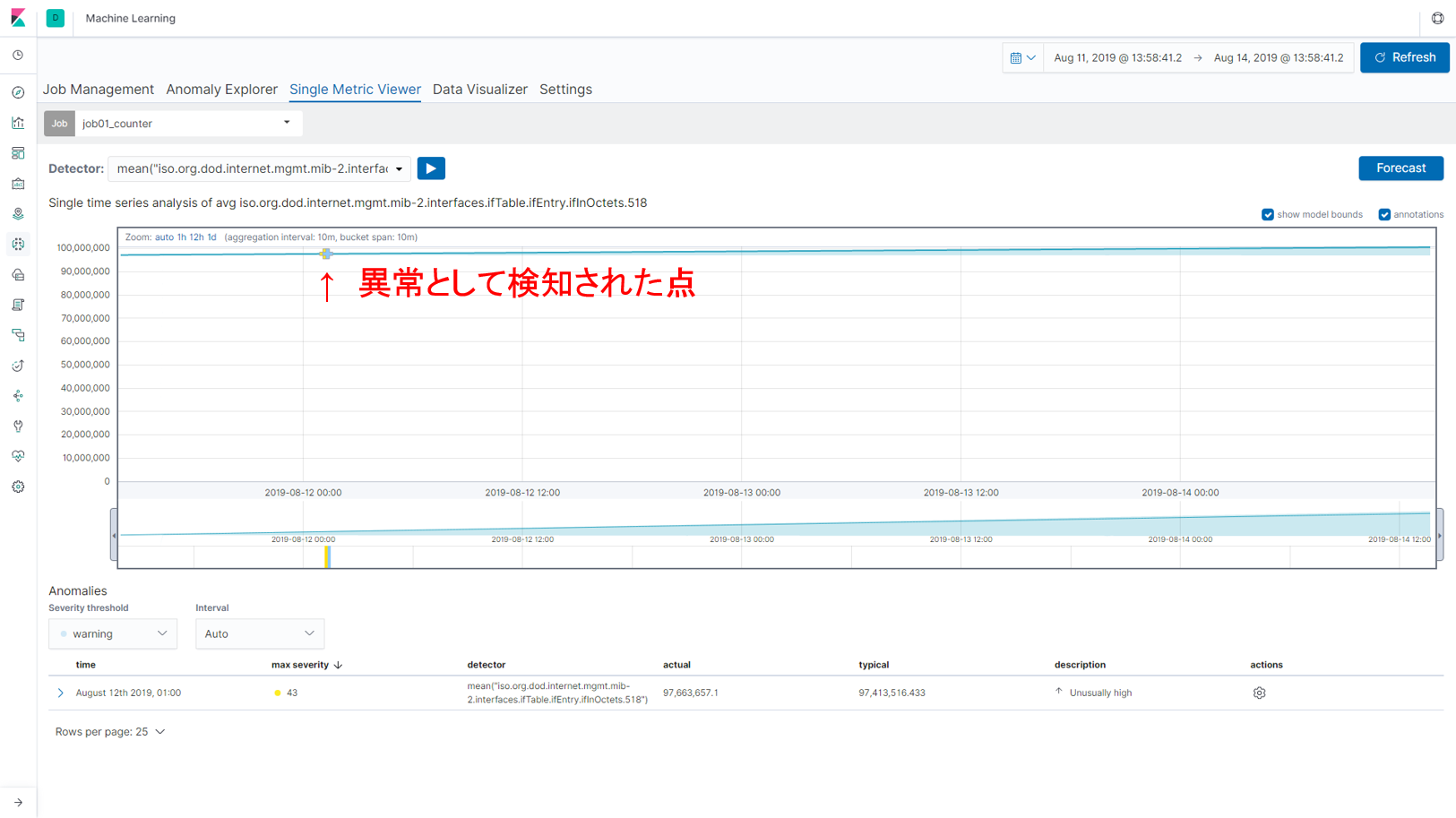Set chart zoom to auto
This screenshot has height=818, width=1456.
(x=164, y=237)
